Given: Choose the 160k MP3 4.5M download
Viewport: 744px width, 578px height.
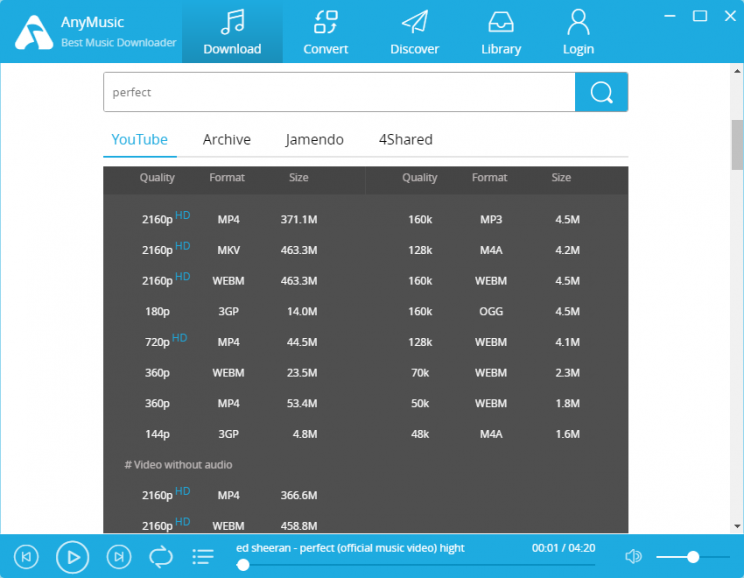Looking at the screenshot, I should tap(490, 220).
